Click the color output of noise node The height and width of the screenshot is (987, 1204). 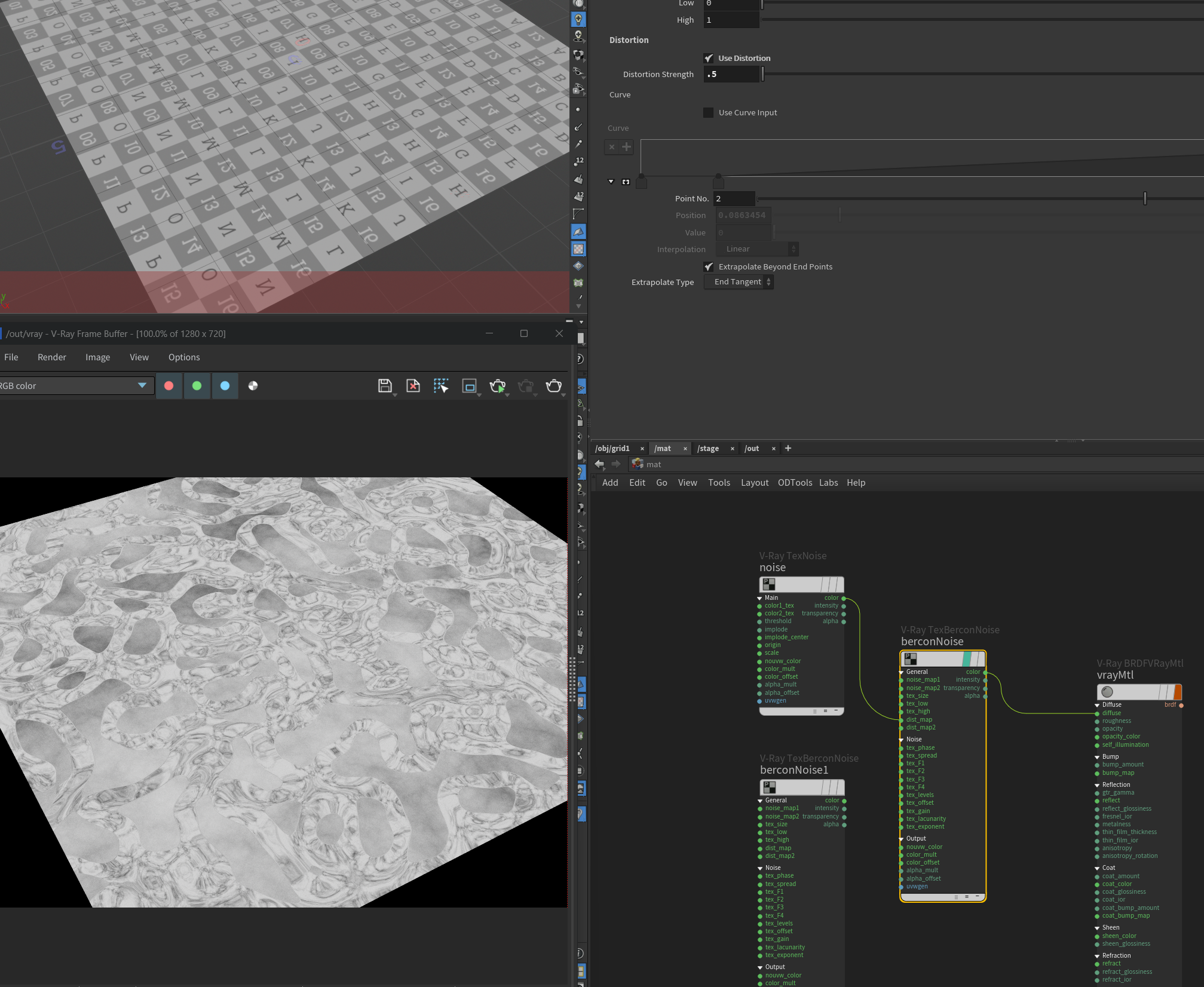[x=844, y=598]
